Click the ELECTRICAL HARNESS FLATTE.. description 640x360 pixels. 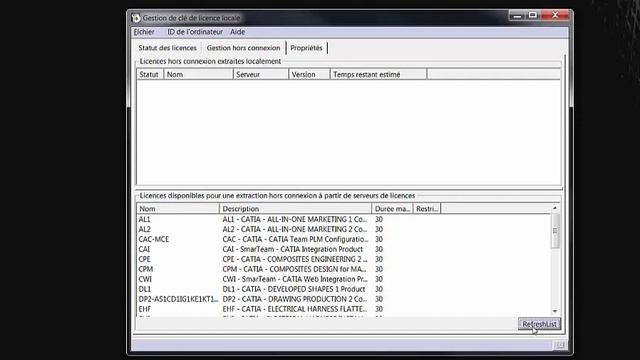[295, 309]
